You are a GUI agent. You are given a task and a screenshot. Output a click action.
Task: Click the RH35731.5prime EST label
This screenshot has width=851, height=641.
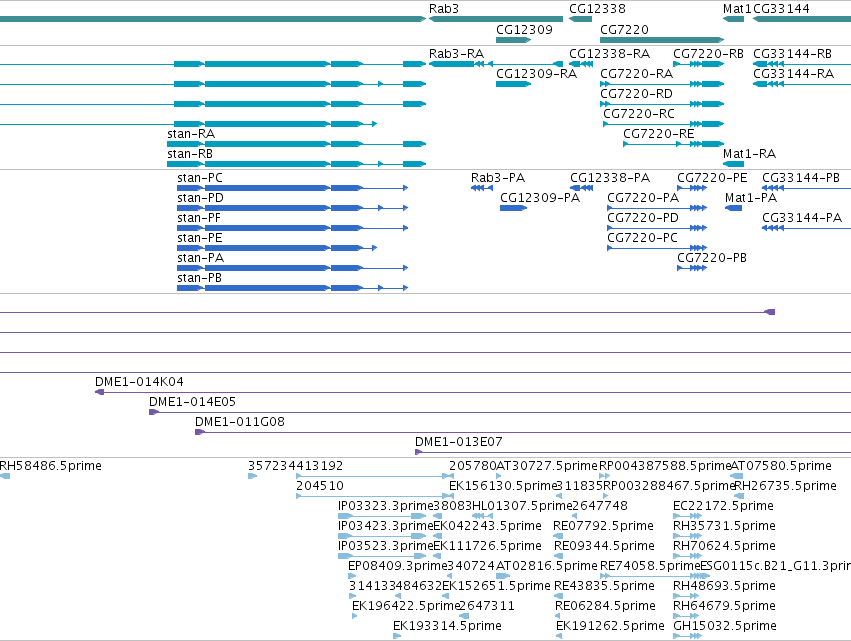pos(725,526)
